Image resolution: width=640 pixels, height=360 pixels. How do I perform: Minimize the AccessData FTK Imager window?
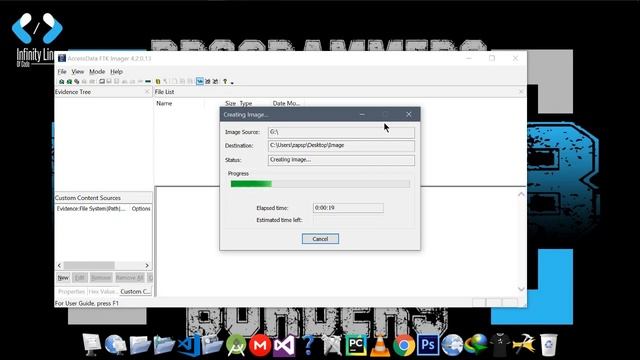pyautogui.click(x=469, y=58)
